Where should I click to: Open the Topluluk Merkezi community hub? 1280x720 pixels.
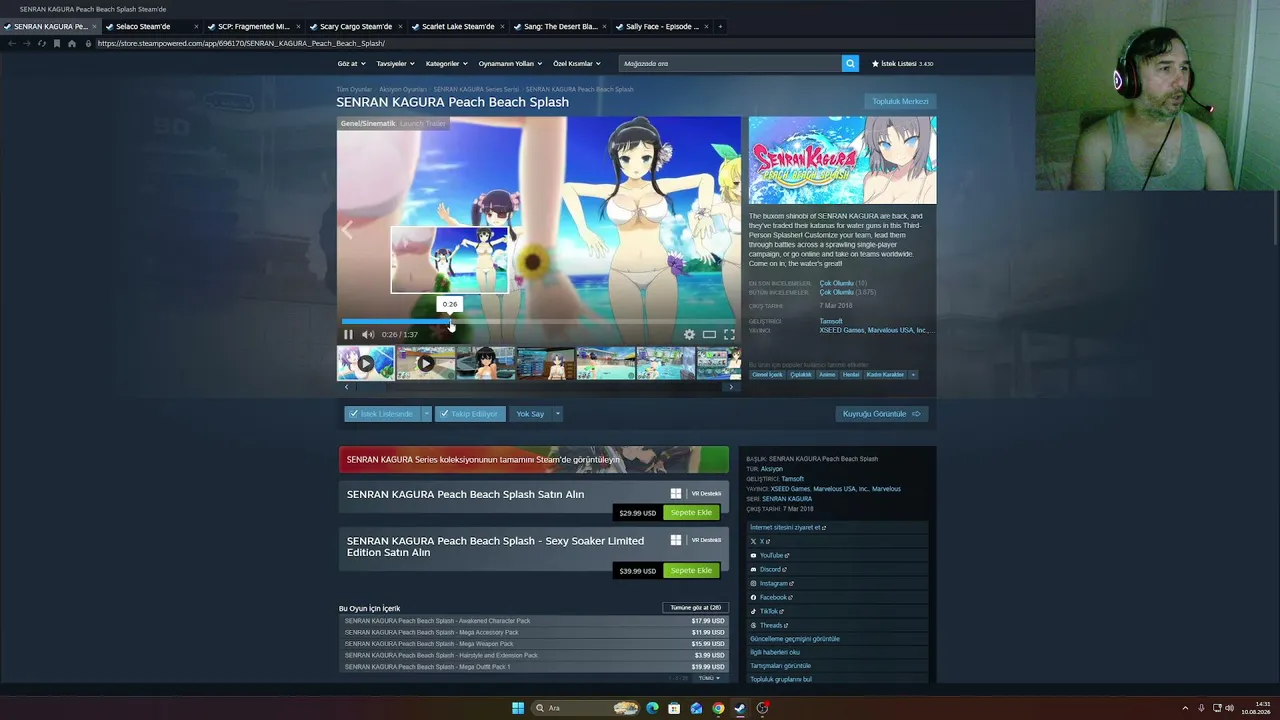900,101
